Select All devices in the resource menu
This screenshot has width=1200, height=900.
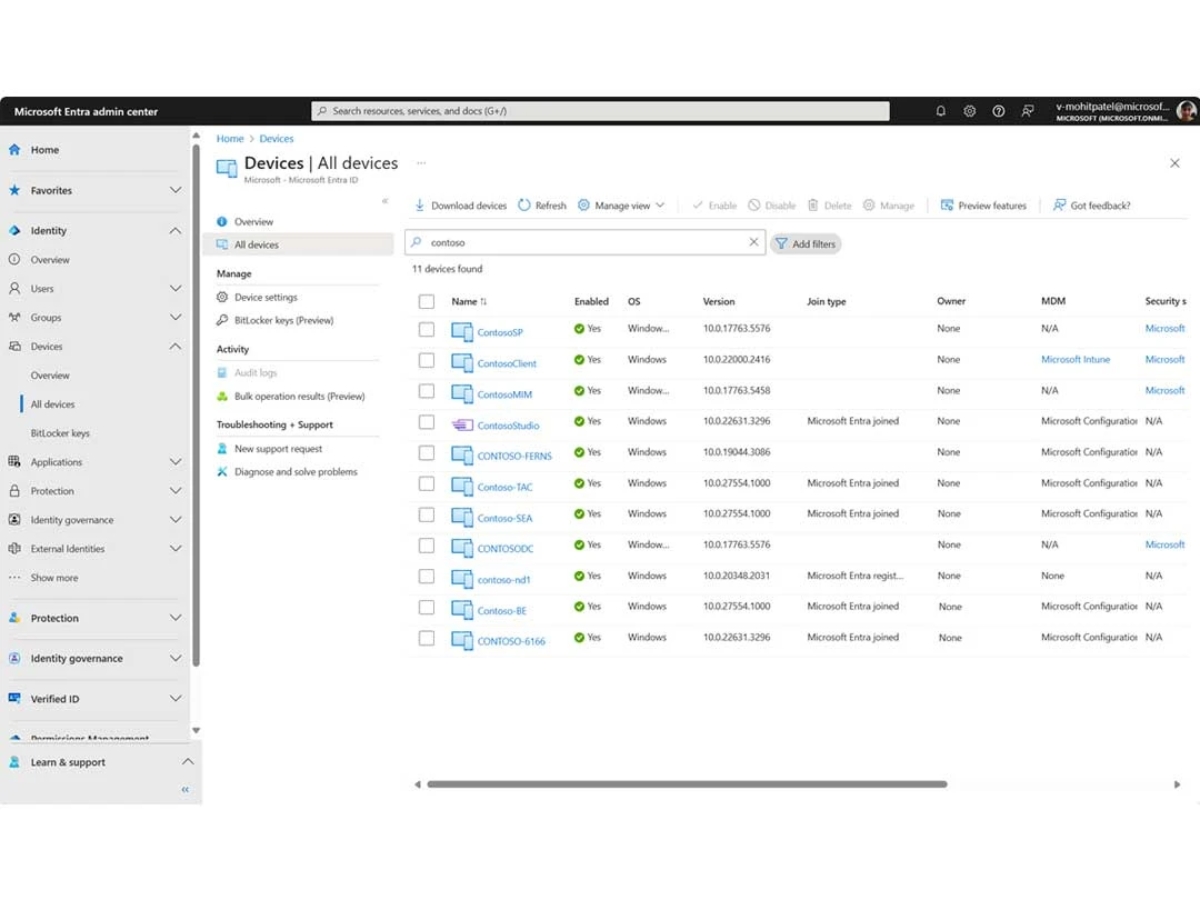coord(298,245)
